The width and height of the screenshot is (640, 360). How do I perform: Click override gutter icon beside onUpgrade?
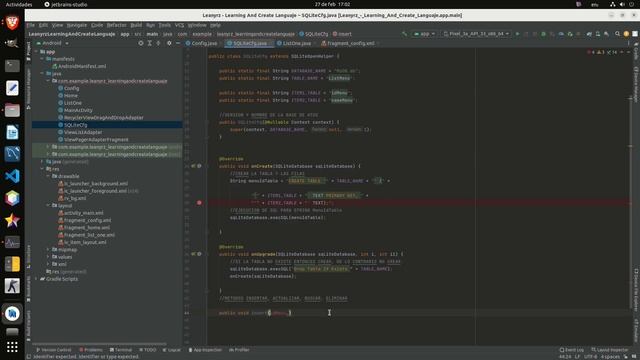[193, 254]
